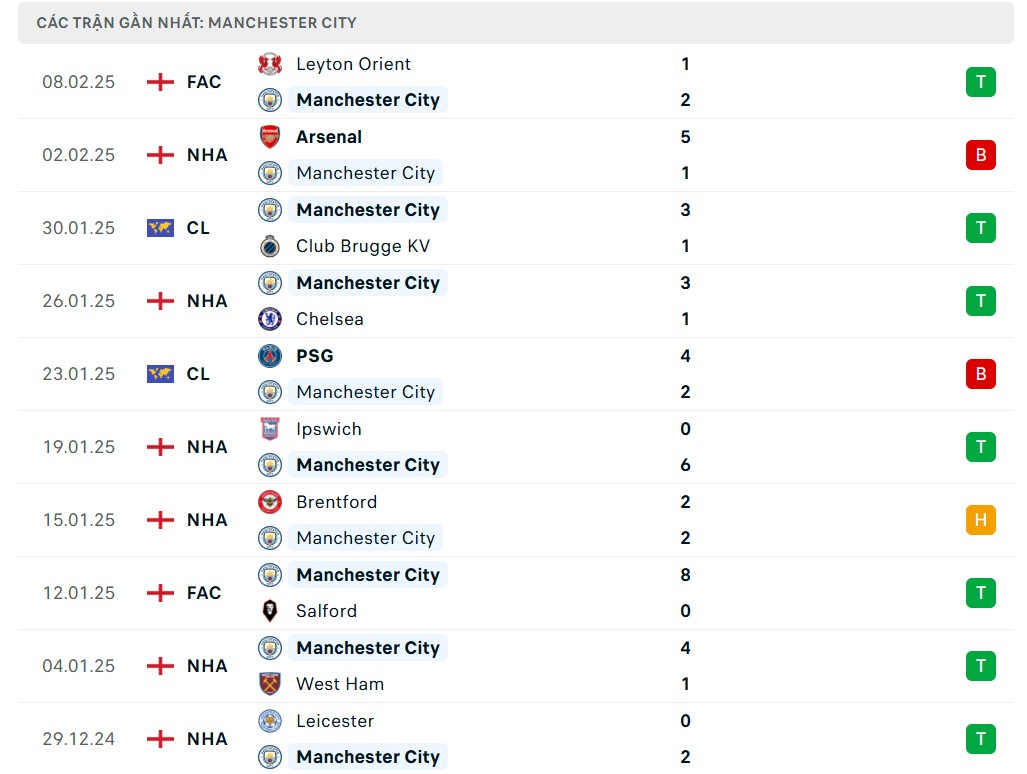
Task: Click the Chelsea club crest icon
Action: (x=270, y=319)
